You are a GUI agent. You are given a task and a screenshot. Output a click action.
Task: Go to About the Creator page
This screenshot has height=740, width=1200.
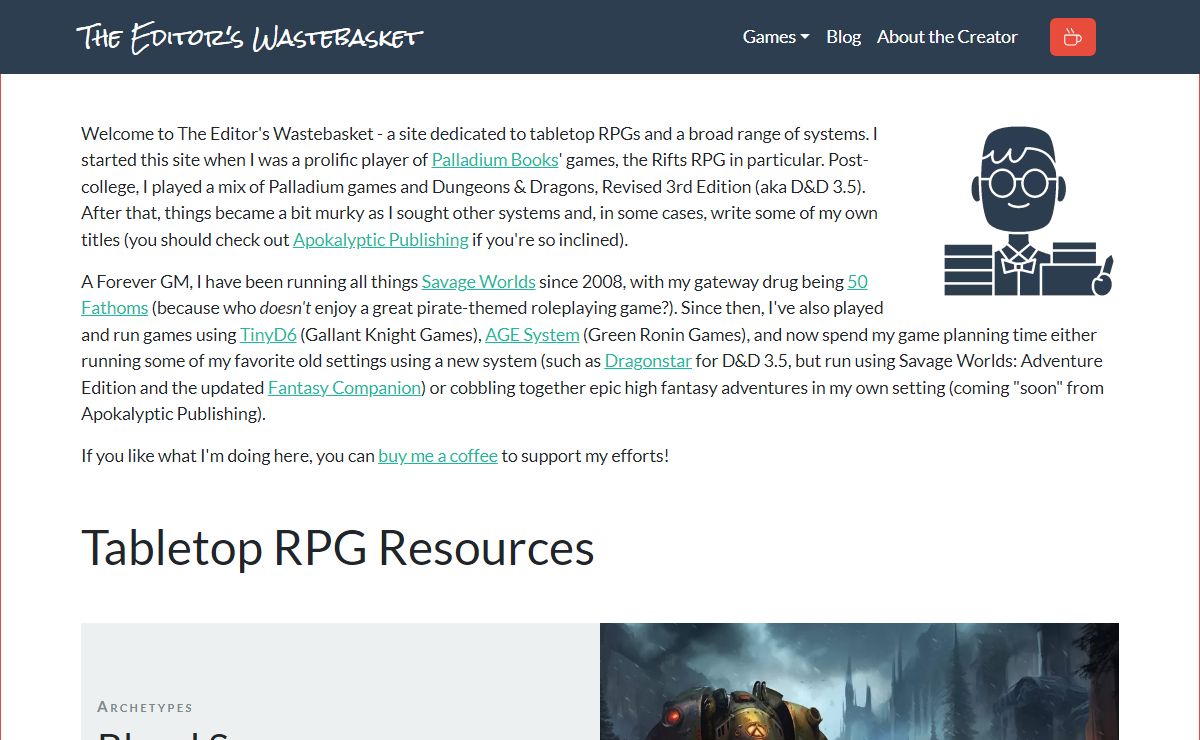tap(947, 37)
